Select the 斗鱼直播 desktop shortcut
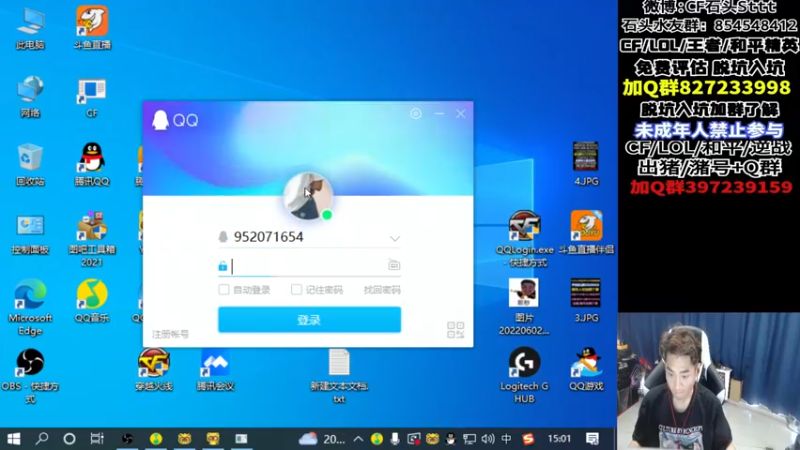This screenshot has width=800, height=450. point(92,28)
